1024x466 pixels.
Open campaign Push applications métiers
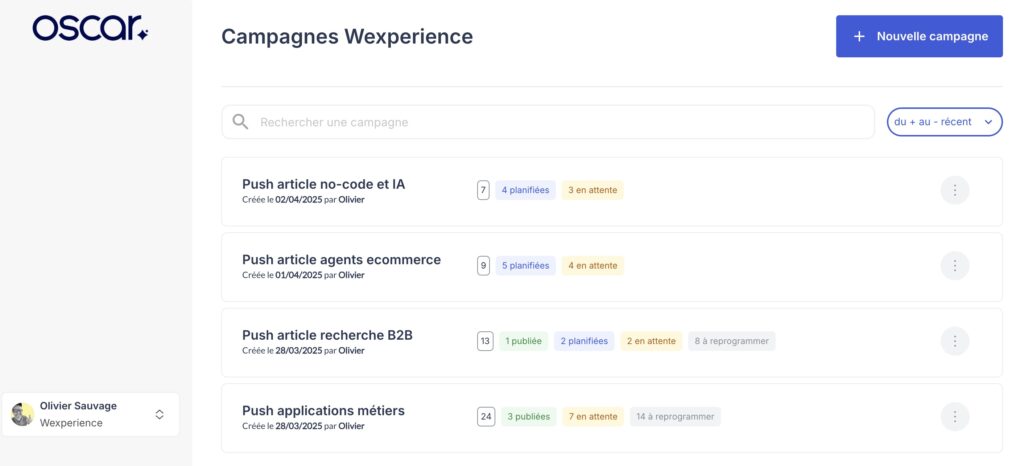point(323,411)
